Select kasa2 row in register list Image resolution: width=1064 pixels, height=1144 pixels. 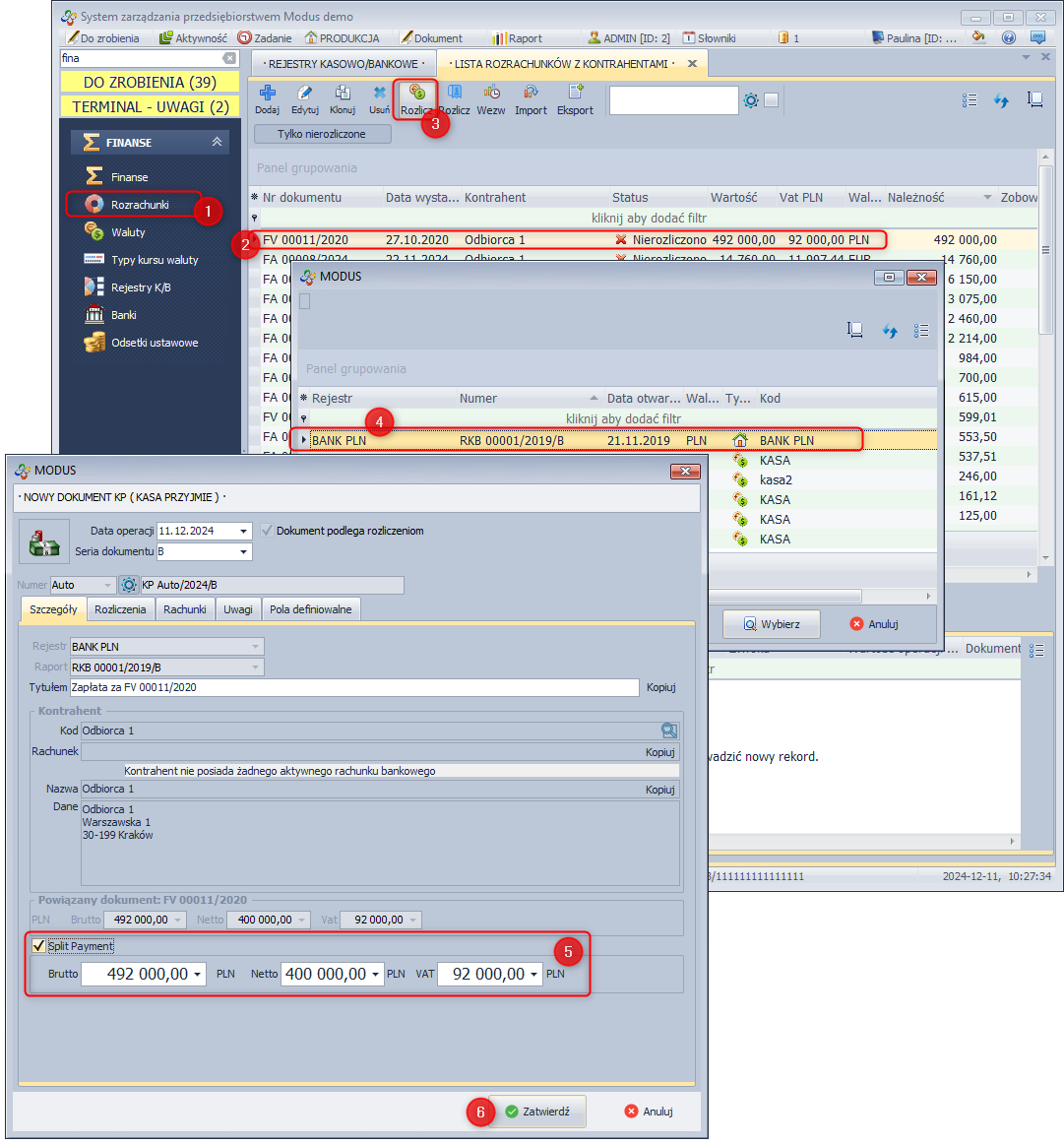(776, 480)
